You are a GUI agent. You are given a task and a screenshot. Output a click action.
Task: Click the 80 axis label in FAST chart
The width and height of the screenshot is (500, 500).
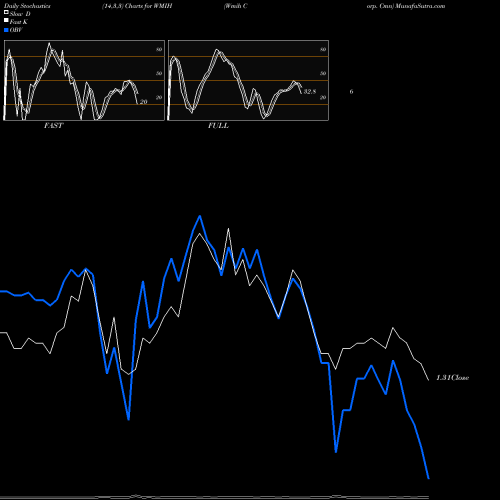(x=159, y=50)
